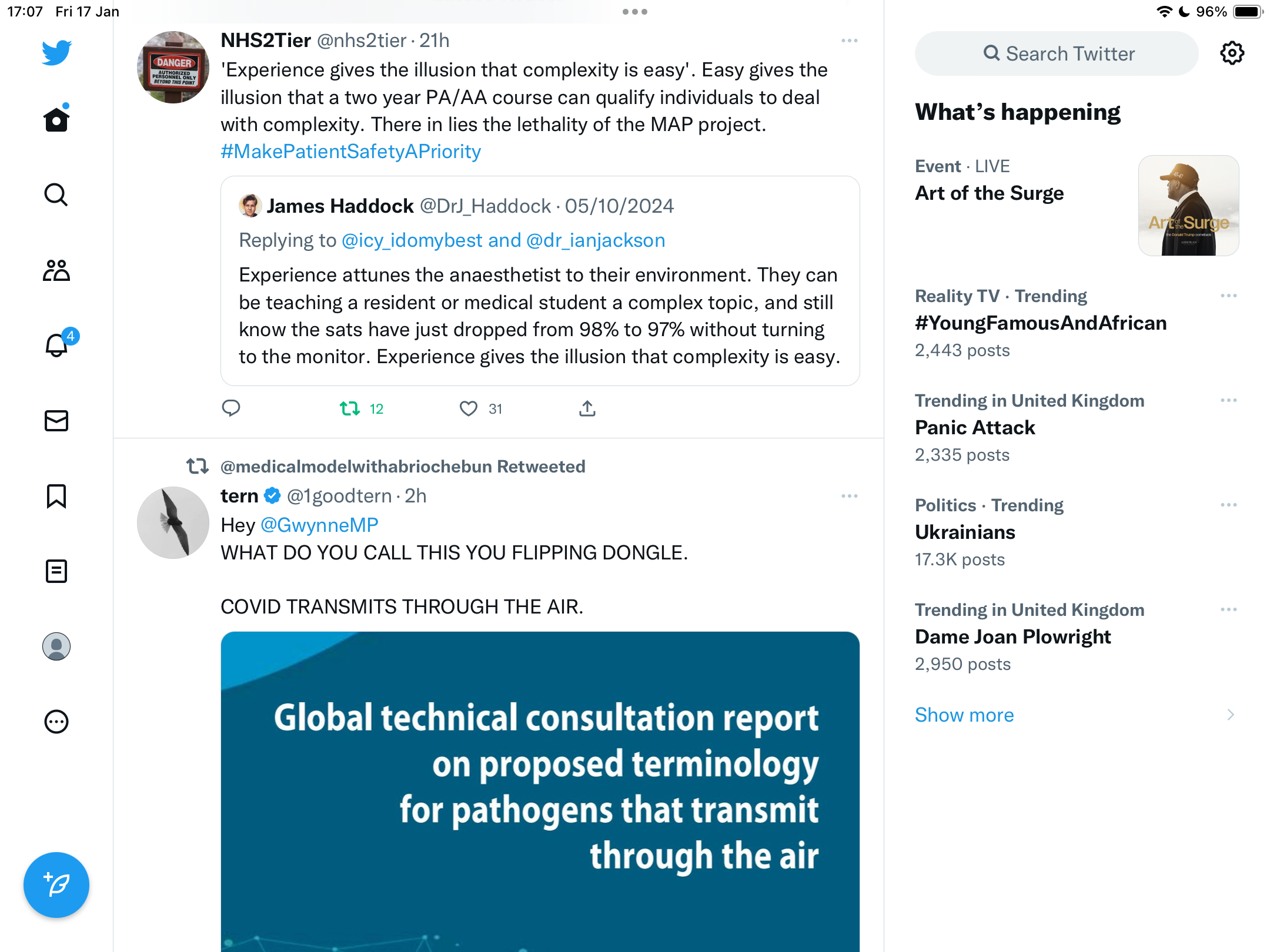This screenshot has height=952, width=1270.
Task: Open Explore search in sidebar
Action: [56, 195]
